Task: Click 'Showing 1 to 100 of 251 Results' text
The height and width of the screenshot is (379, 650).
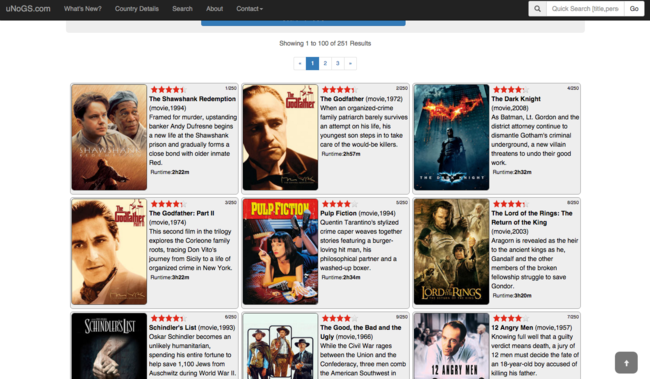Action: pyautogui.click(x=325, y=44)
